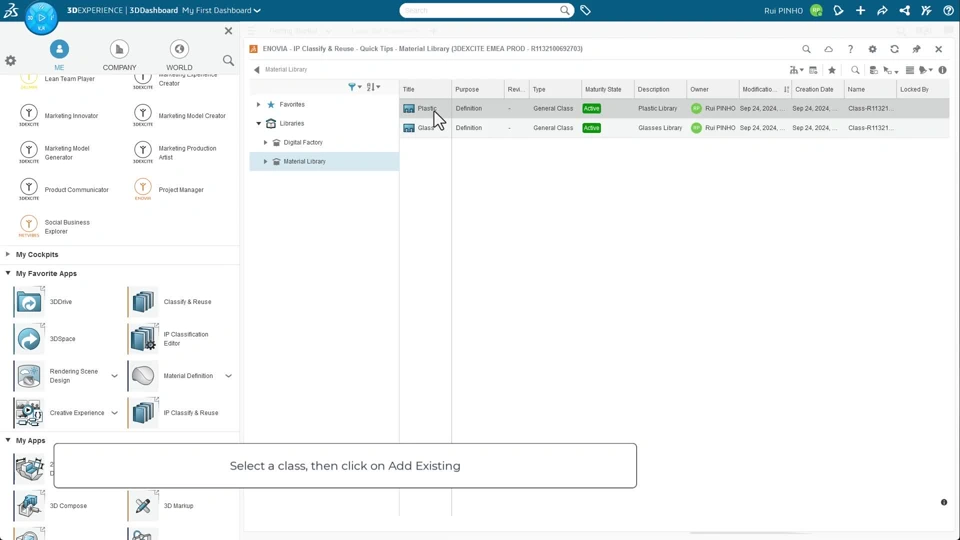Switch to the WORLD tab
This screenshot has width=960, height=540.
point(179,55)
